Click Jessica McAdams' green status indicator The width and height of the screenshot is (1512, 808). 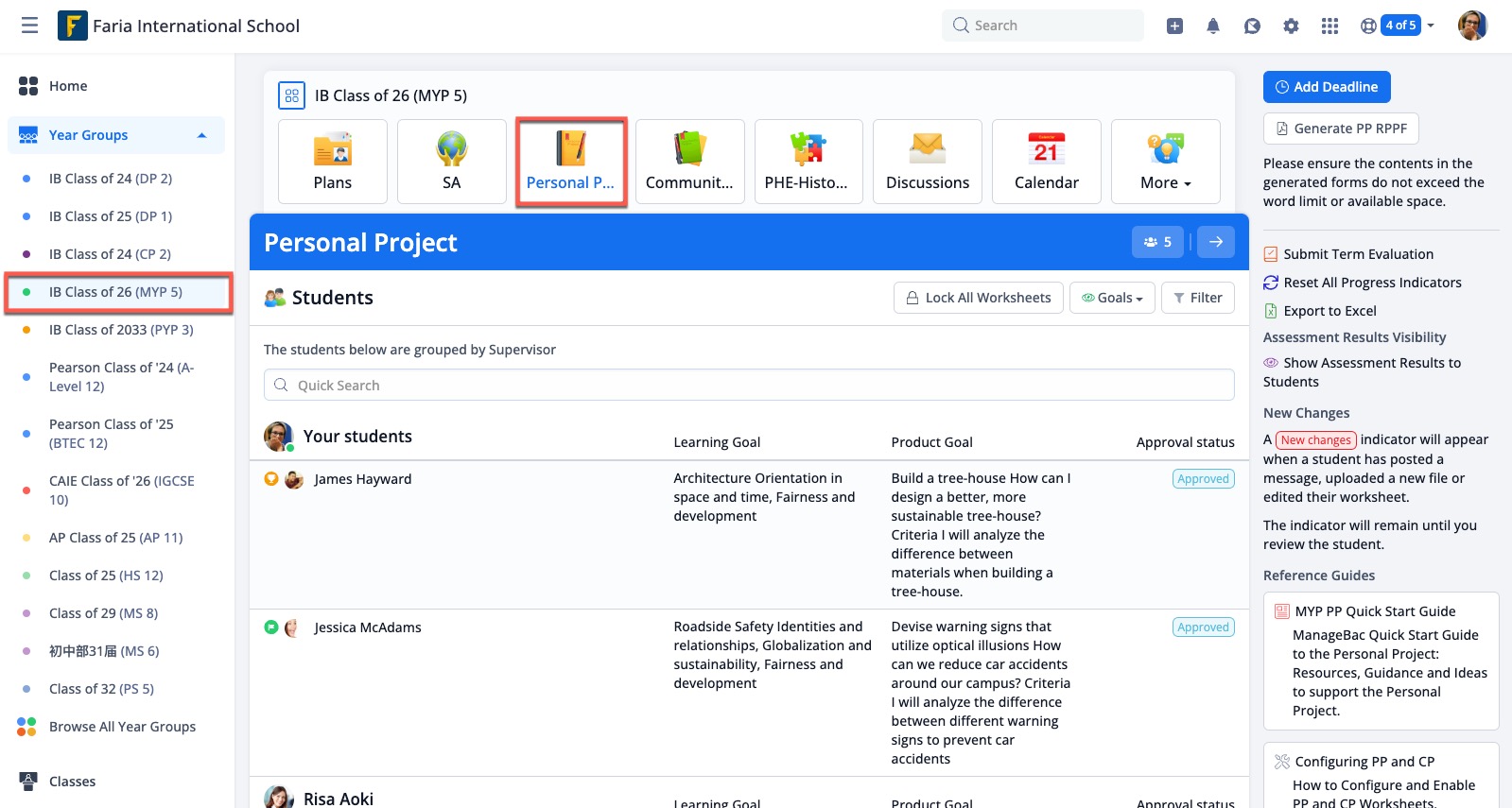tap(271, 627)
